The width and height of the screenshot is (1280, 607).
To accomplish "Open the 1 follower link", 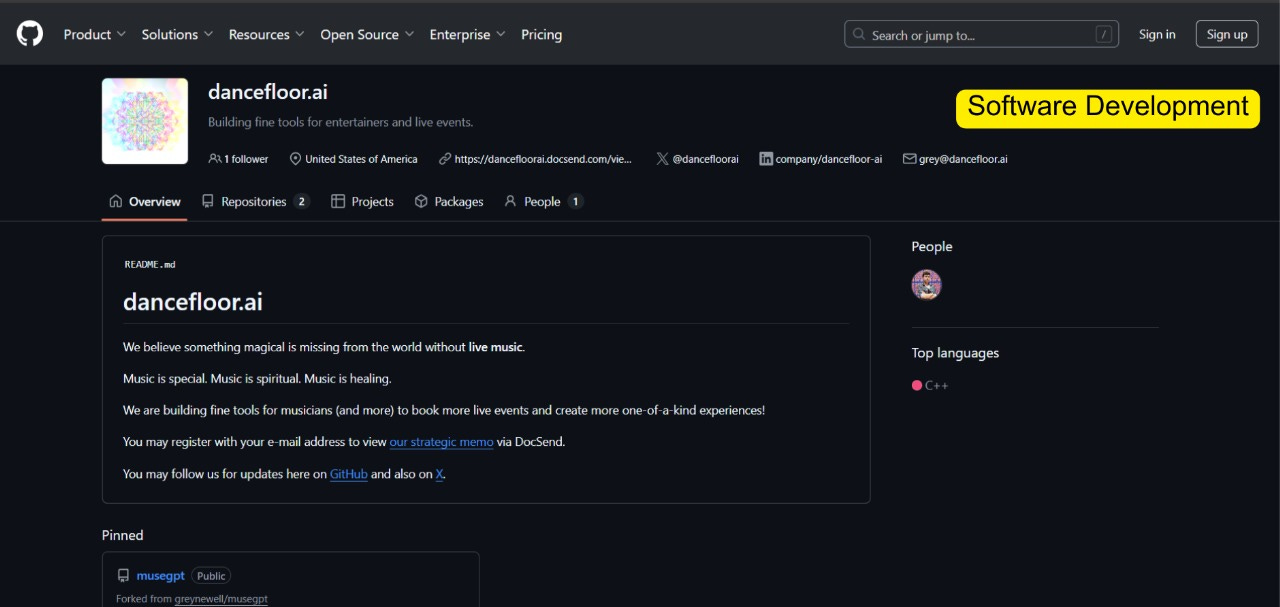I will pyautogui.click(x=246, y=159).
